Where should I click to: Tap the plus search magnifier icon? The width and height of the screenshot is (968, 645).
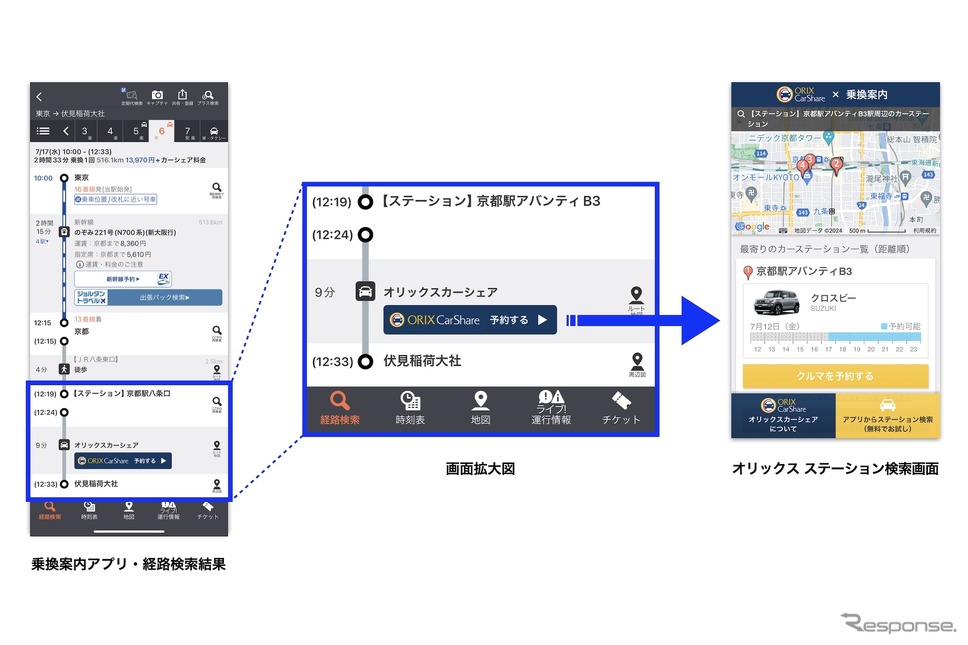(x=208, y=96)
